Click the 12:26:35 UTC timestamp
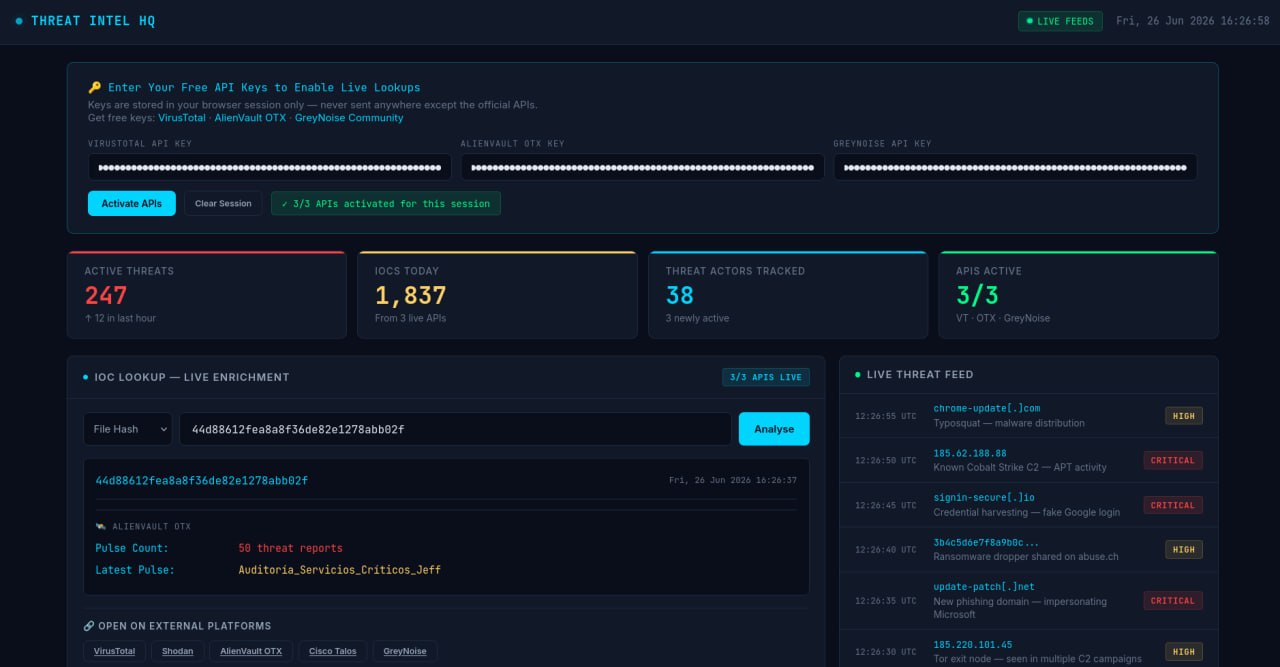Image resolution: width=1280 pixels, height=667 pixels. (885, 601)
